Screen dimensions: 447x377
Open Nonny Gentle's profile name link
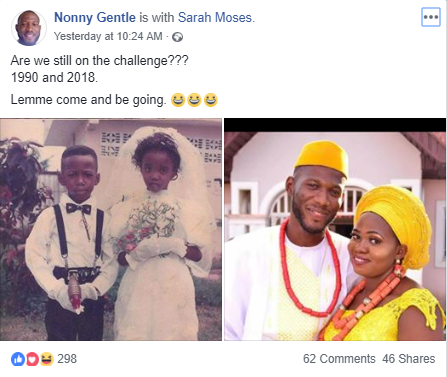[x=95, y=17]
